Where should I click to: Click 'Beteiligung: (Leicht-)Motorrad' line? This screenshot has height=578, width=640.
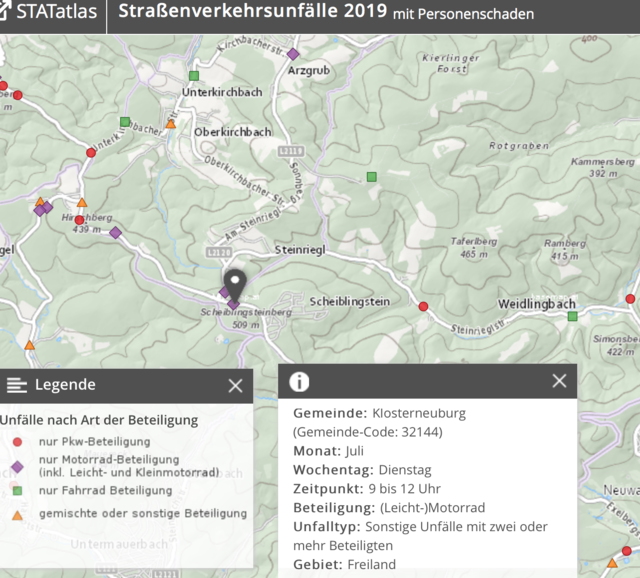(389, 507)
